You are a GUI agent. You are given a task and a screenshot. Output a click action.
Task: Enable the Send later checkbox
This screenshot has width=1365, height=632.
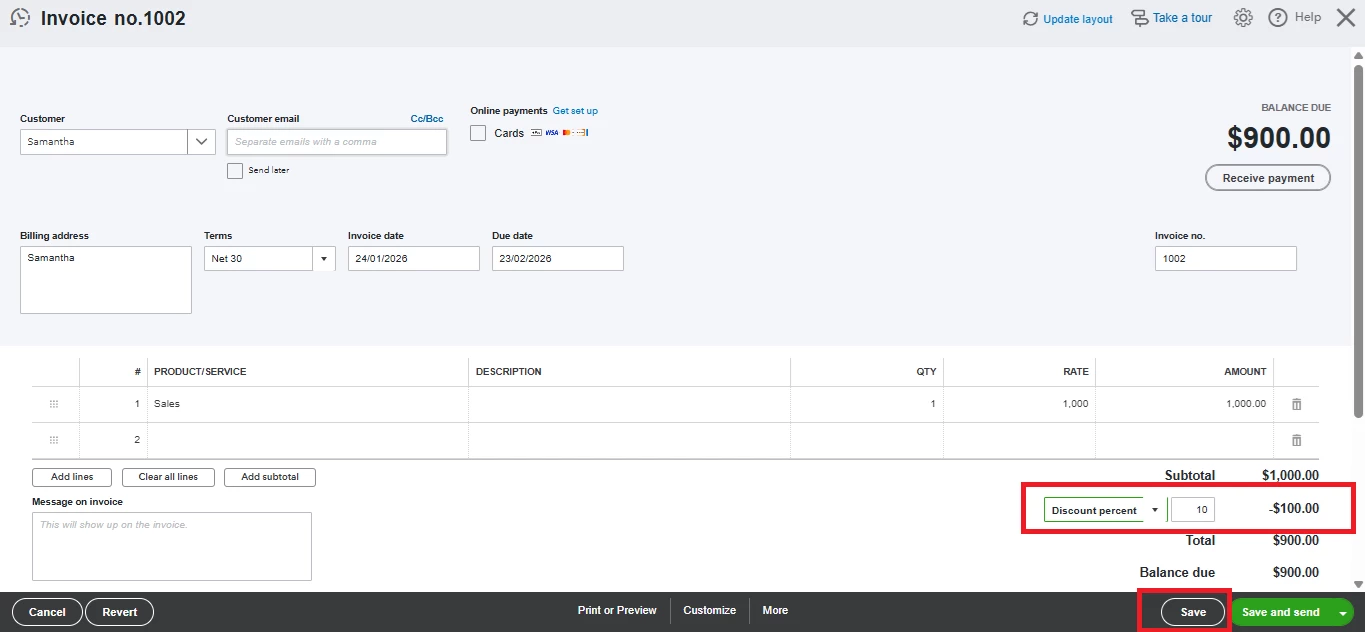click(235, 171)
